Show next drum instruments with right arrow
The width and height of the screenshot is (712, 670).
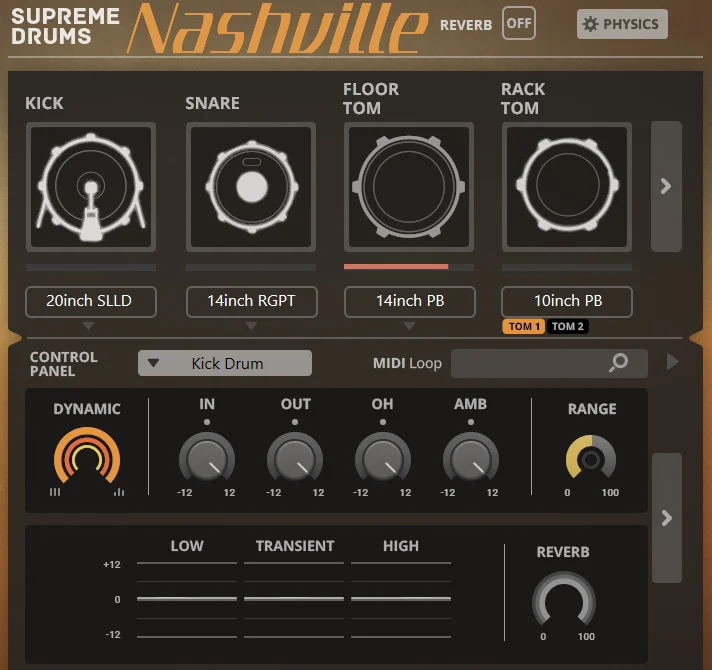pyautogui.click(x=666, y=186)
